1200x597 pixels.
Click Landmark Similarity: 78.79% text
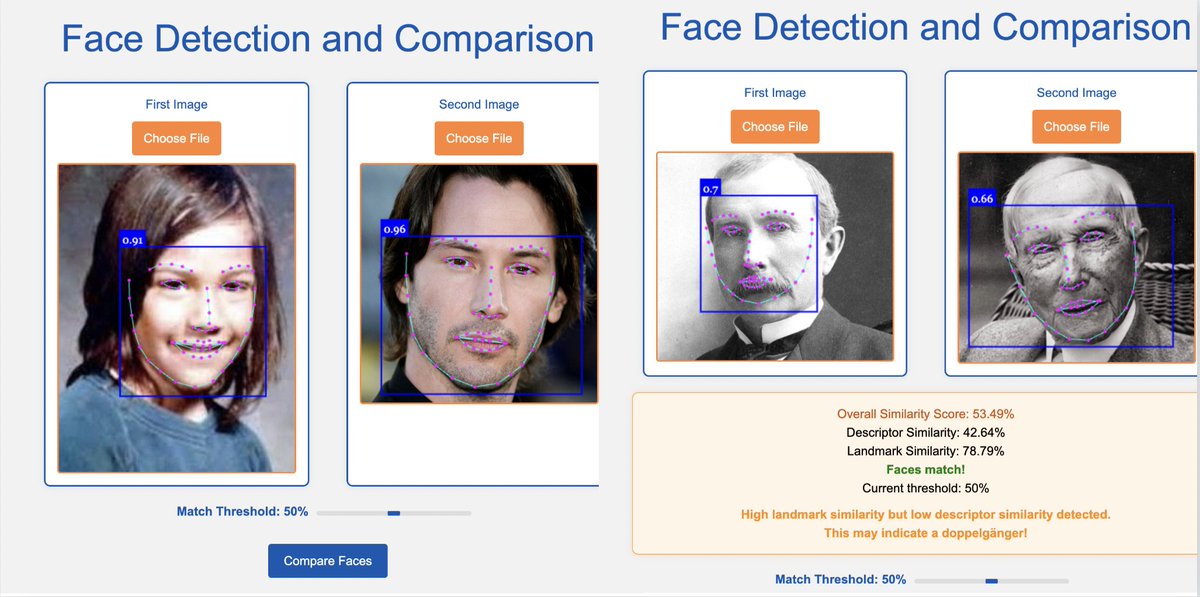926,451
